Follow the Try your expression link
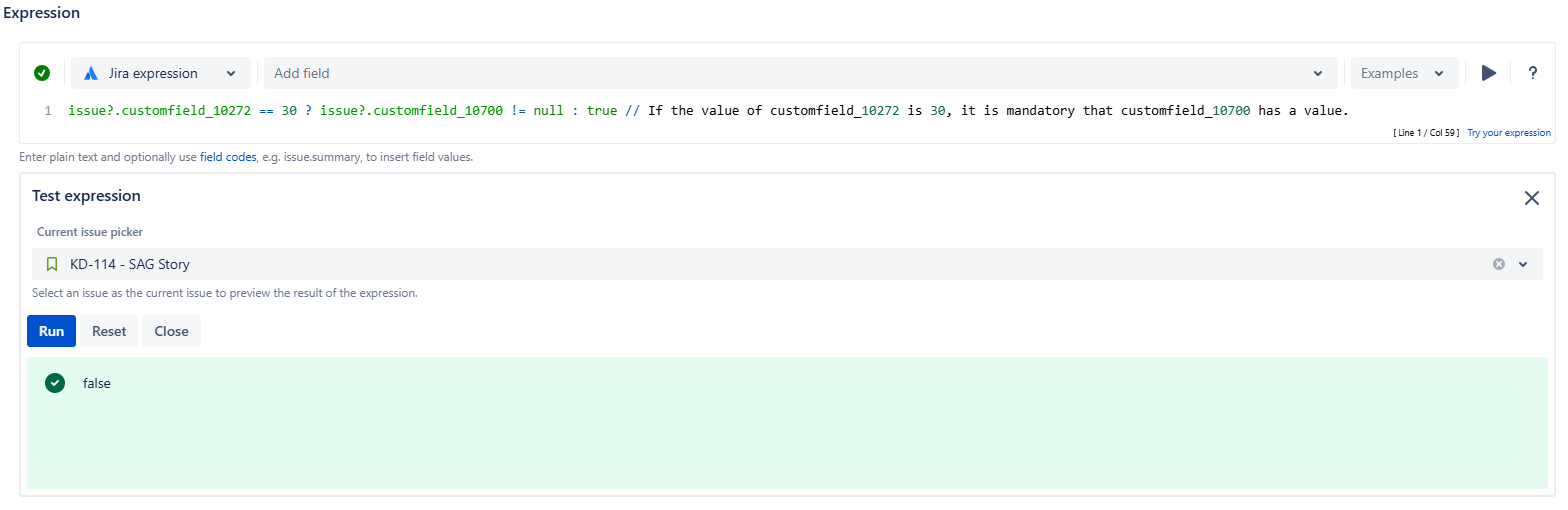The width and height of the screenshot is (1568, 510). [x=1509, y=133]
